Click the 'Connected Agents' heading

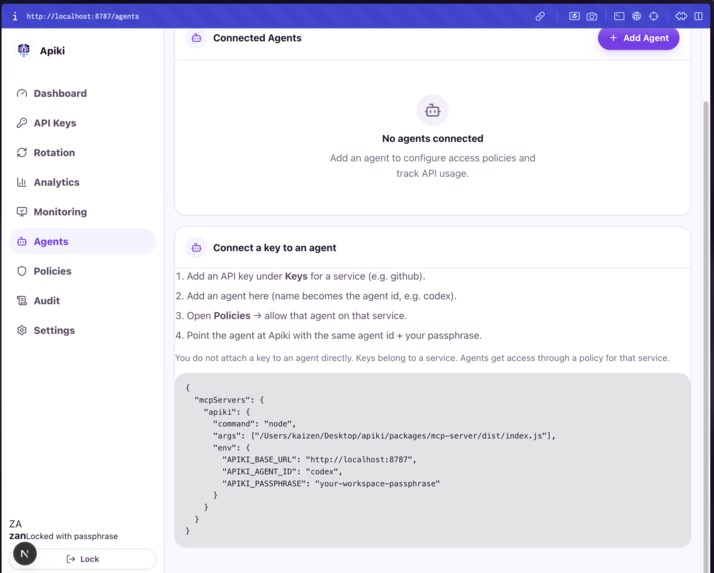pos(257,38)
